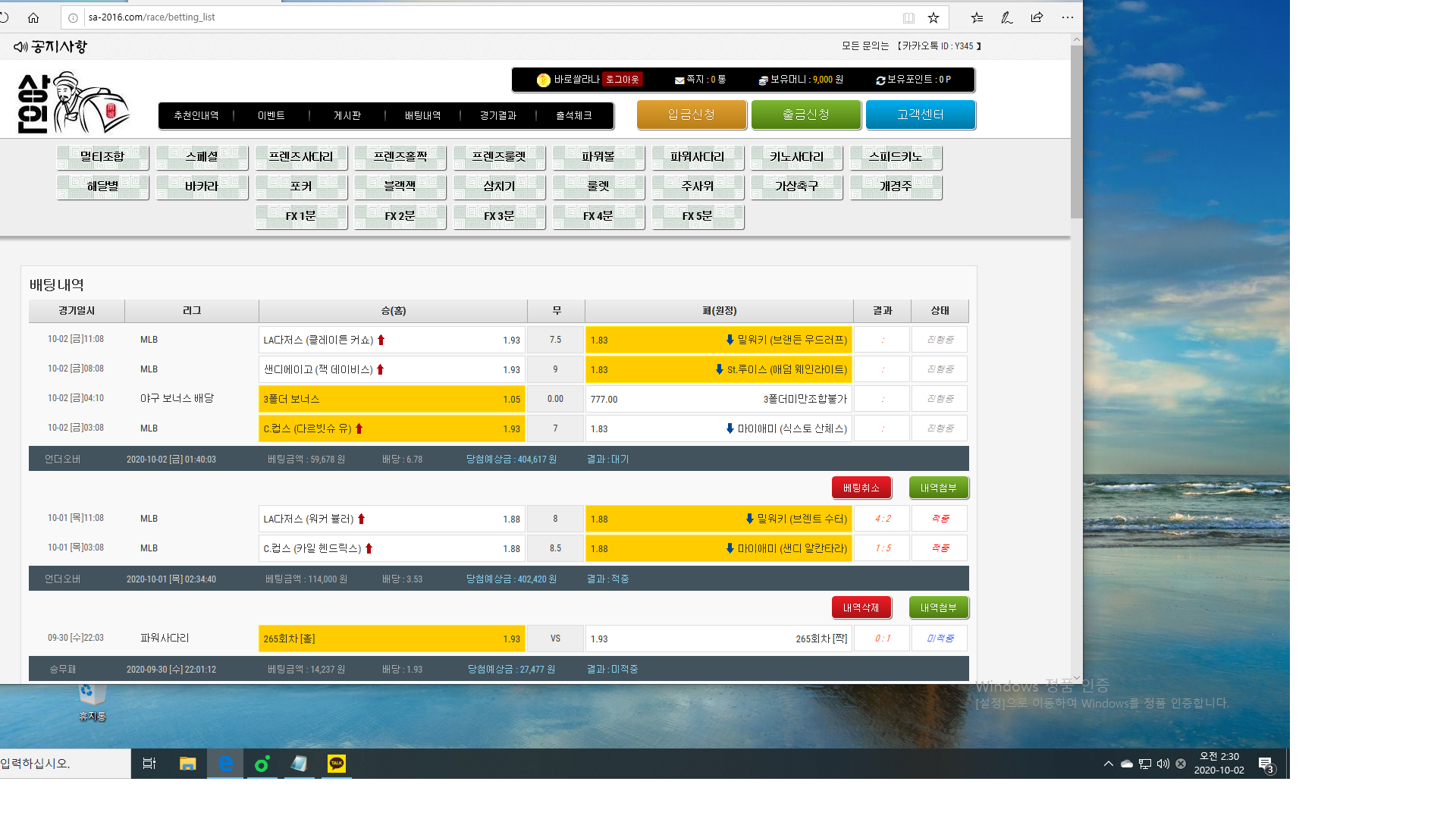Click the refresh points icon near 보유포인트

880,80
